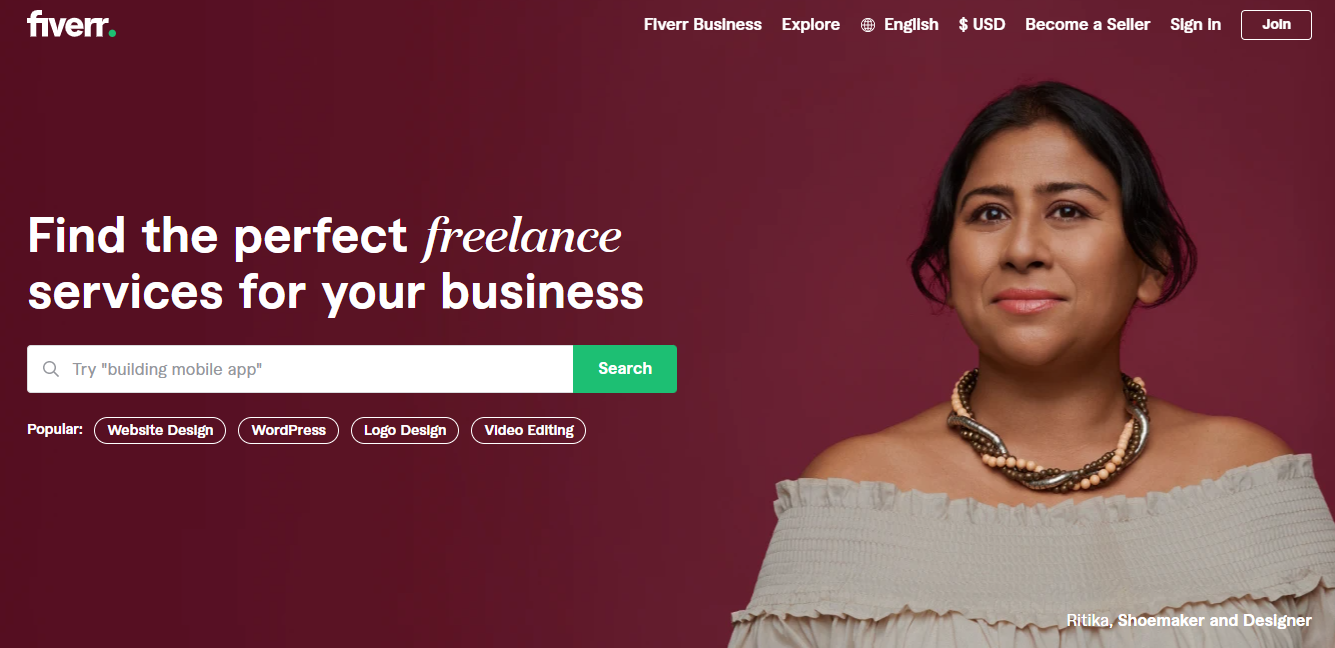The height and width of the screenshot is (648, 1335).
Task: Select the WordPress popular tag
Action: [288, 430]
